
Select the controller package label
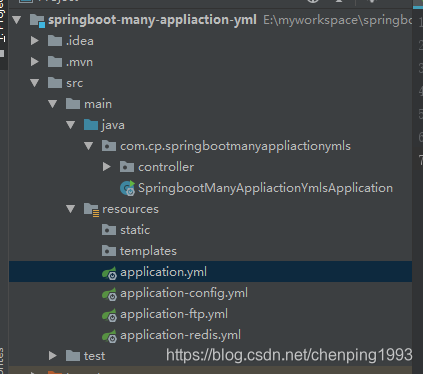point(166,167)
